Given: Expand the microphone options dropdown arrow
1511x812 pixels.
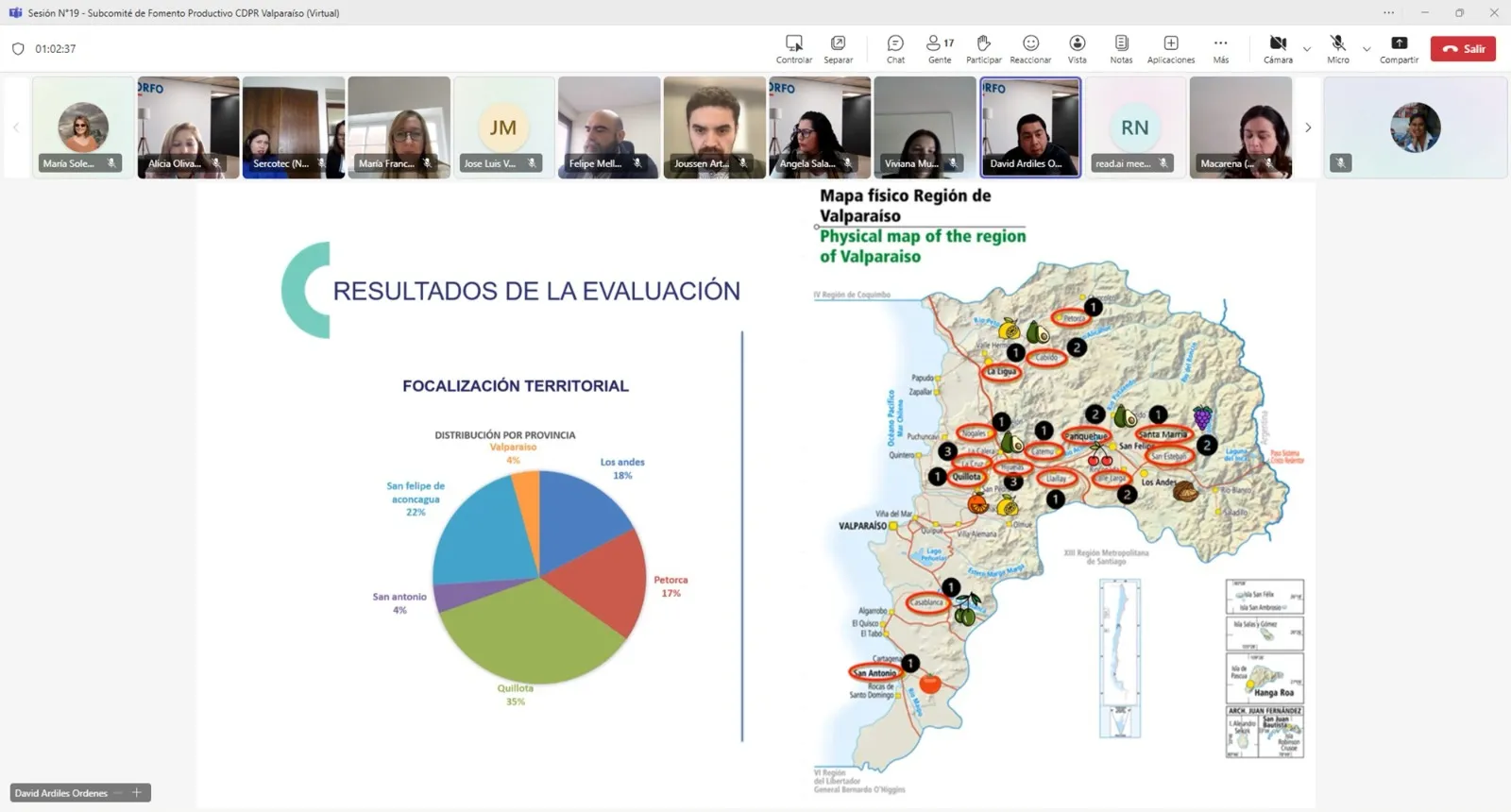Looking at the screenshot, I should 1367,49.
